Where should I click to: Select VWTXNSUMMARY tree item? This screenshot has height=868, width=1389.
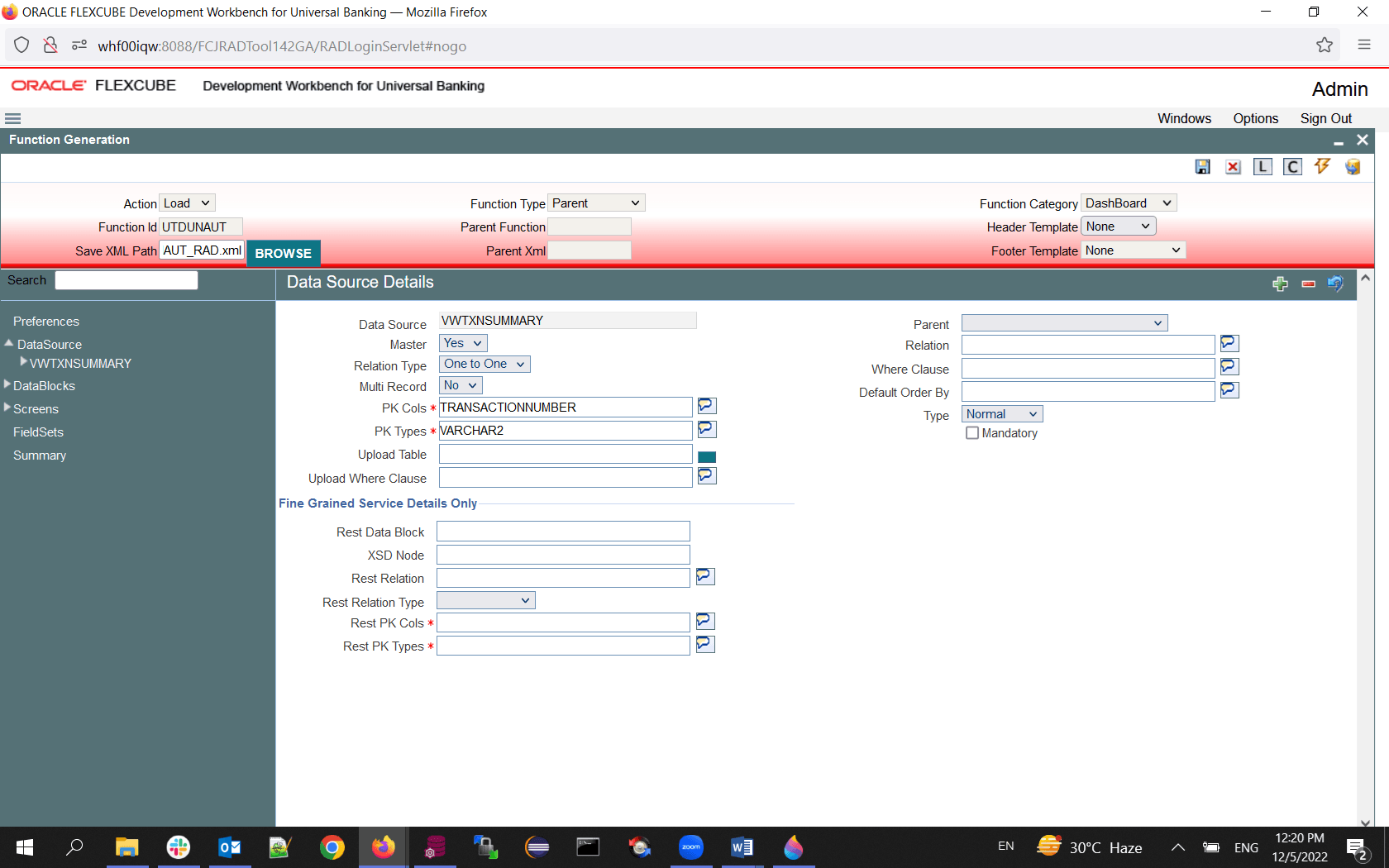[x=80, y=364]
